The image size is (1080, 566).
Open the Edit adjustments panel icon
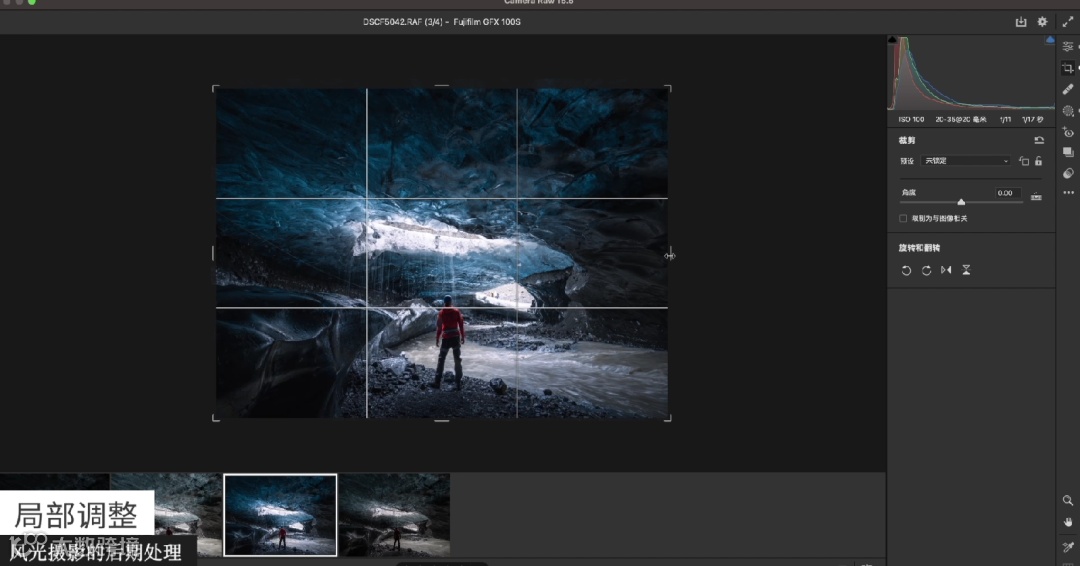point(1068,46)
